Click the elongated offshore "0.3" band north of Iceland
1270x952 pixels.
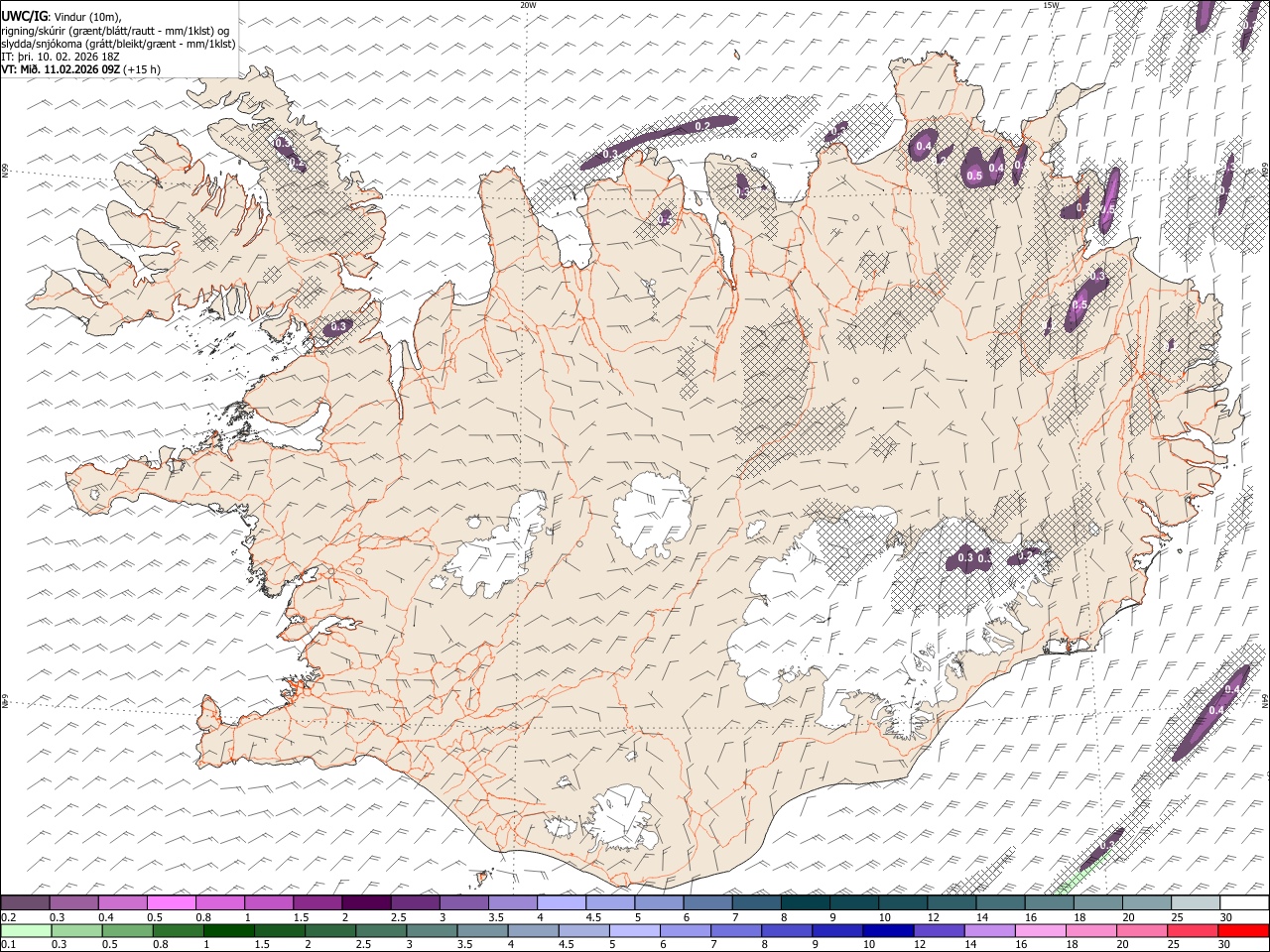pyautogui.click(x=660, y=141)
